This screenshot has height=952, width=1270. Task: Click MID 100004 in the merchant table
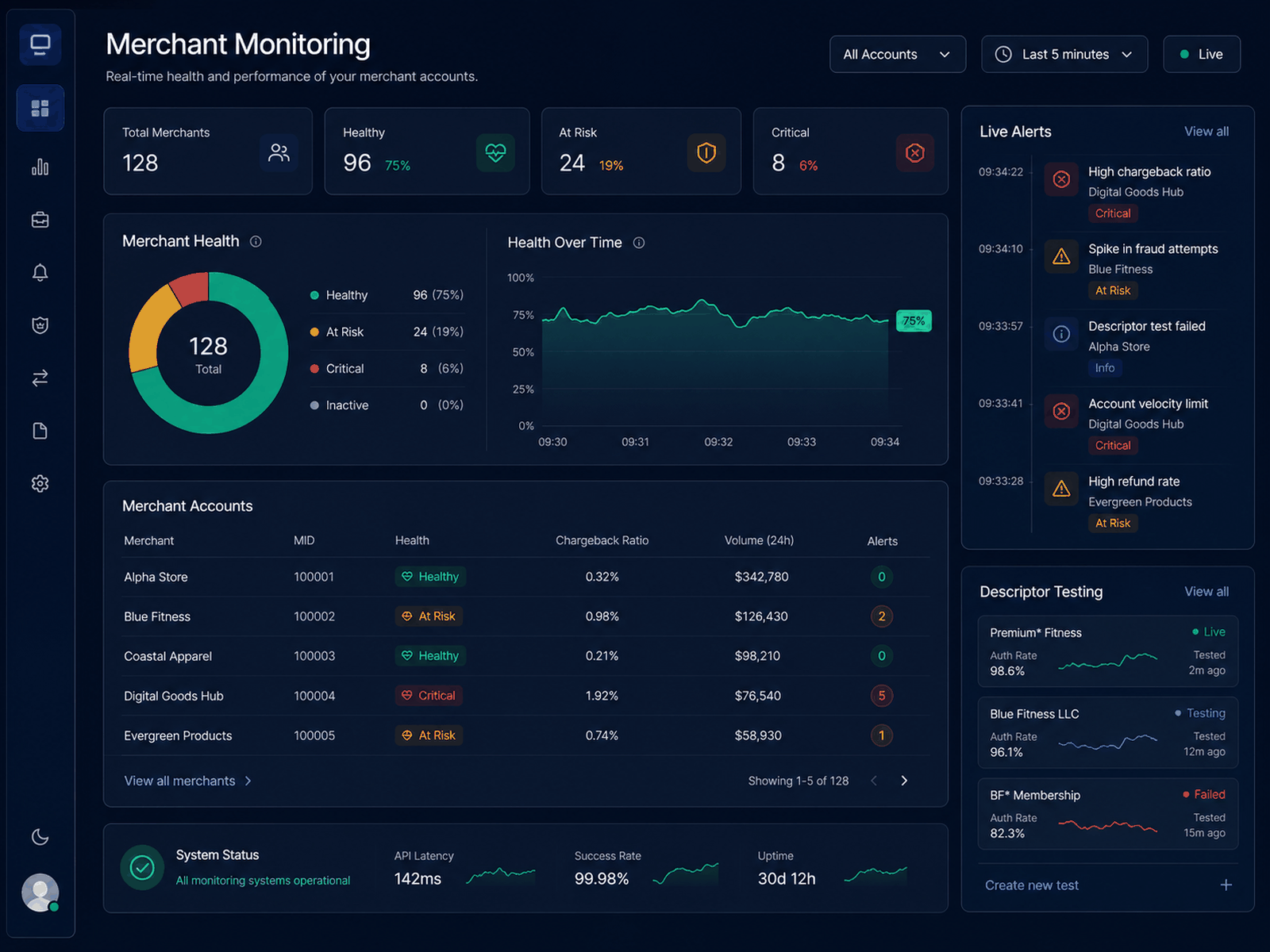pos(314,696)
